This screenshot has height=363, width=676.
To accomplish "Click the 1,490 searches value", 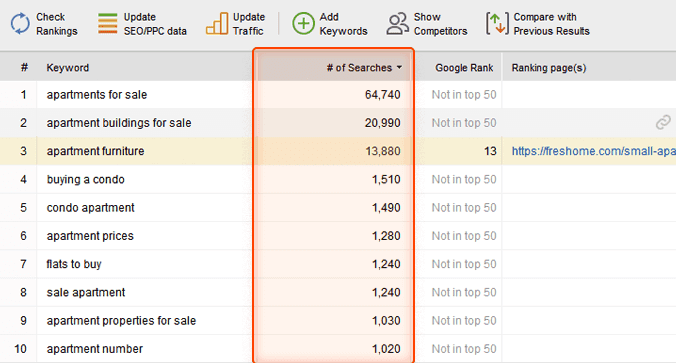I will coord(386,208).
